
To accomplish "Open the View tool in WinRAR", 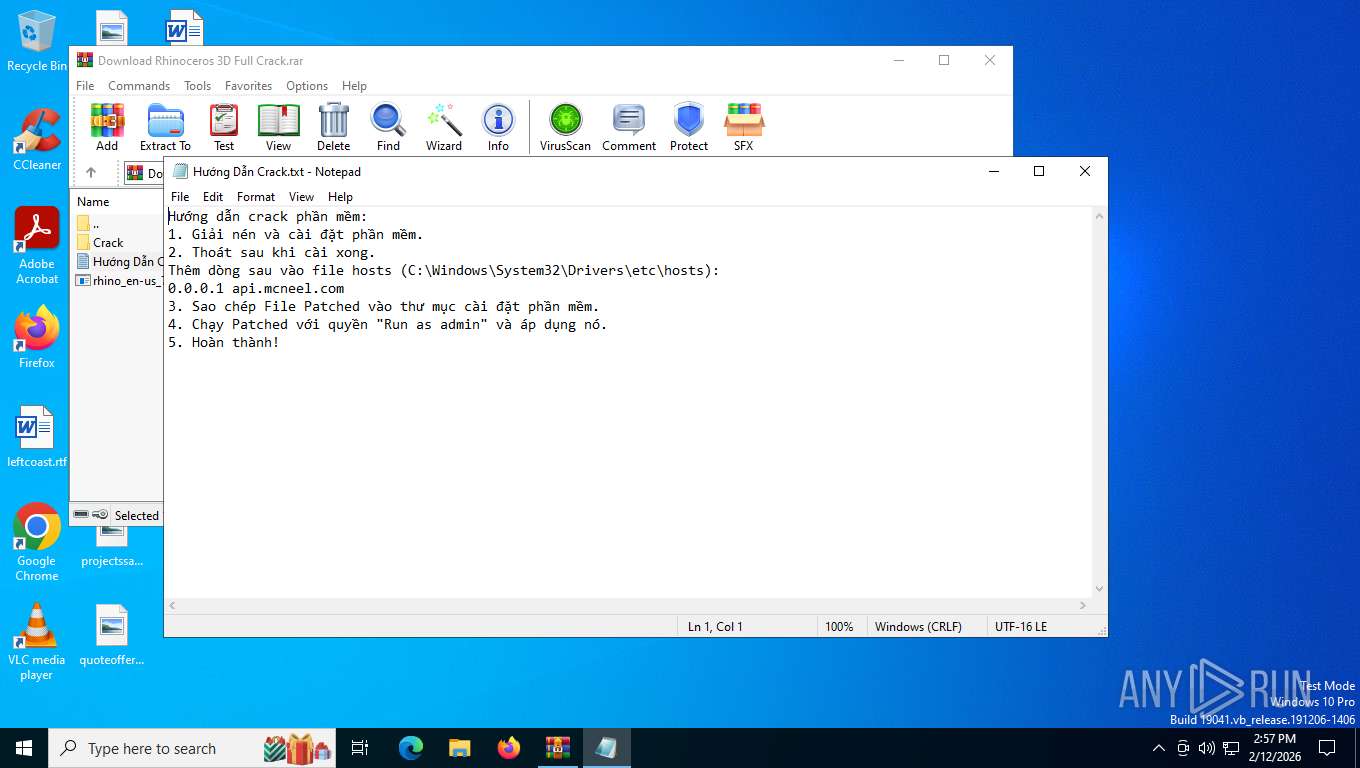I will point(278,127).
